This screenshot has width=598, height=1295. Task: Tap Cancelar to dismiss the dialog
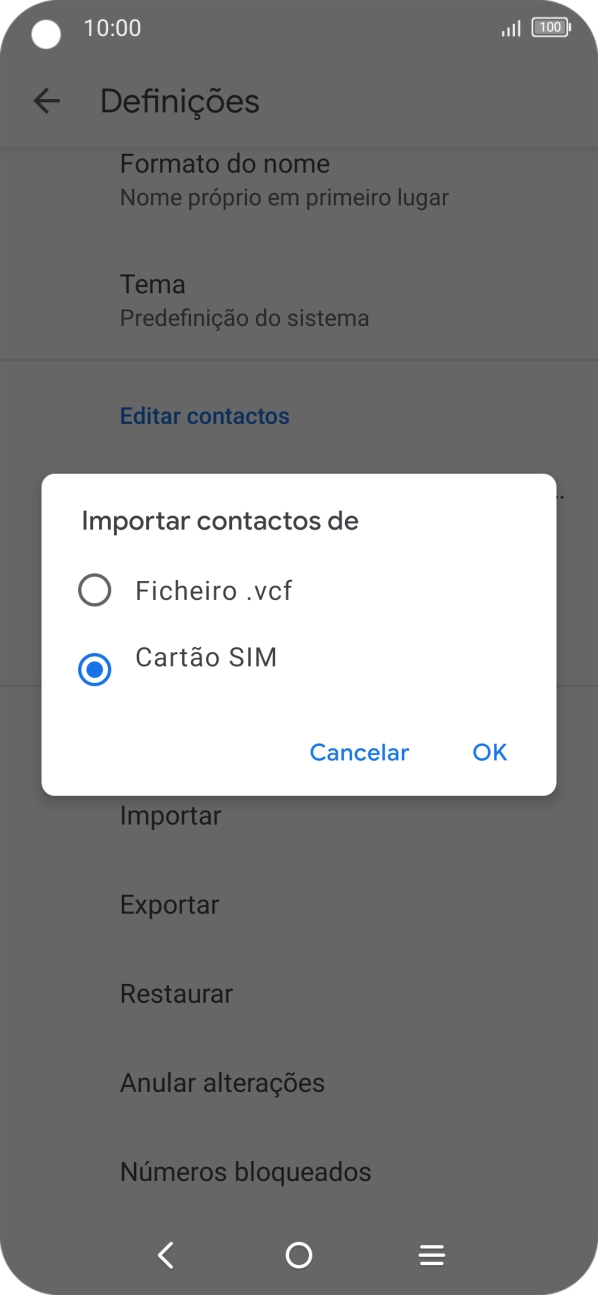[x=359, y=752]
